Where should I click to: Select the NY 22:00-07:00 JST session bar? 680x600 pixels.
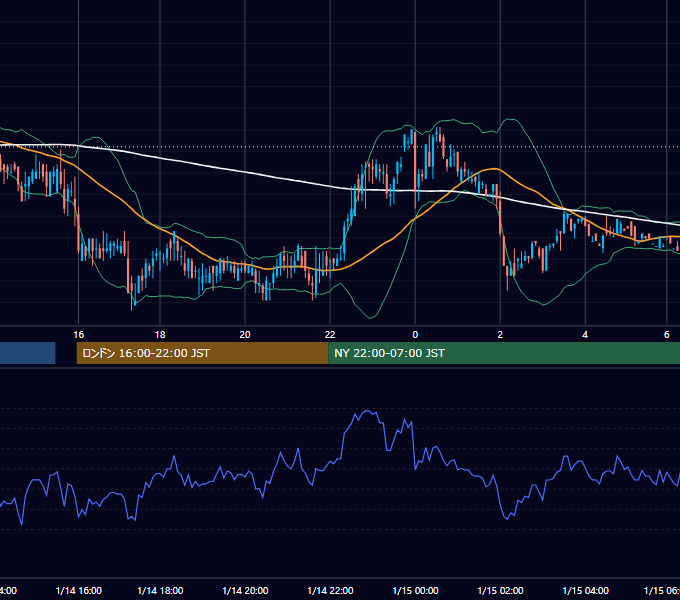coord(504,353)
